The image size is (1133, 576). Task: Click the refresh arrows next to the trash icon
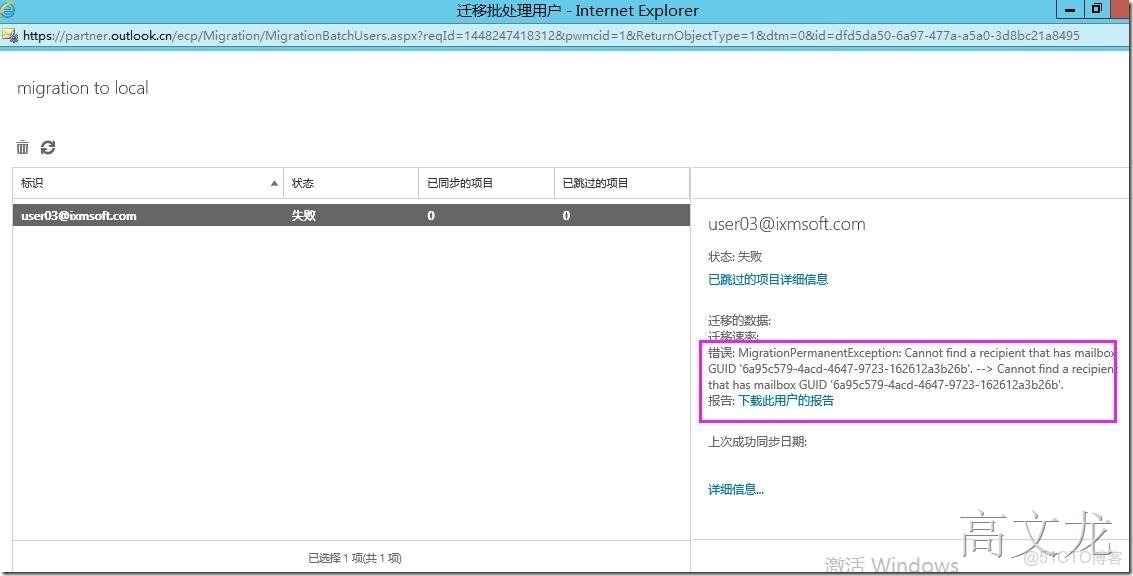tap(48, 147)
